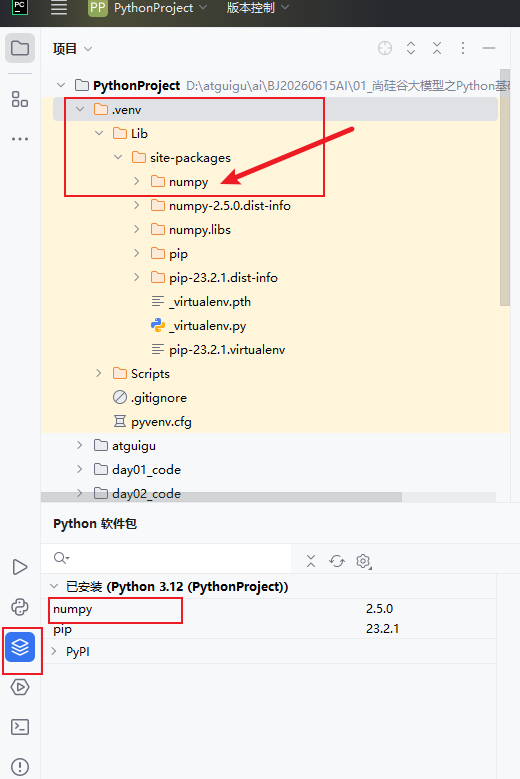Screen dimensions: 520x779
Task: Click the Select Opened File crosshair icon
Action: (x=385, y=48)
